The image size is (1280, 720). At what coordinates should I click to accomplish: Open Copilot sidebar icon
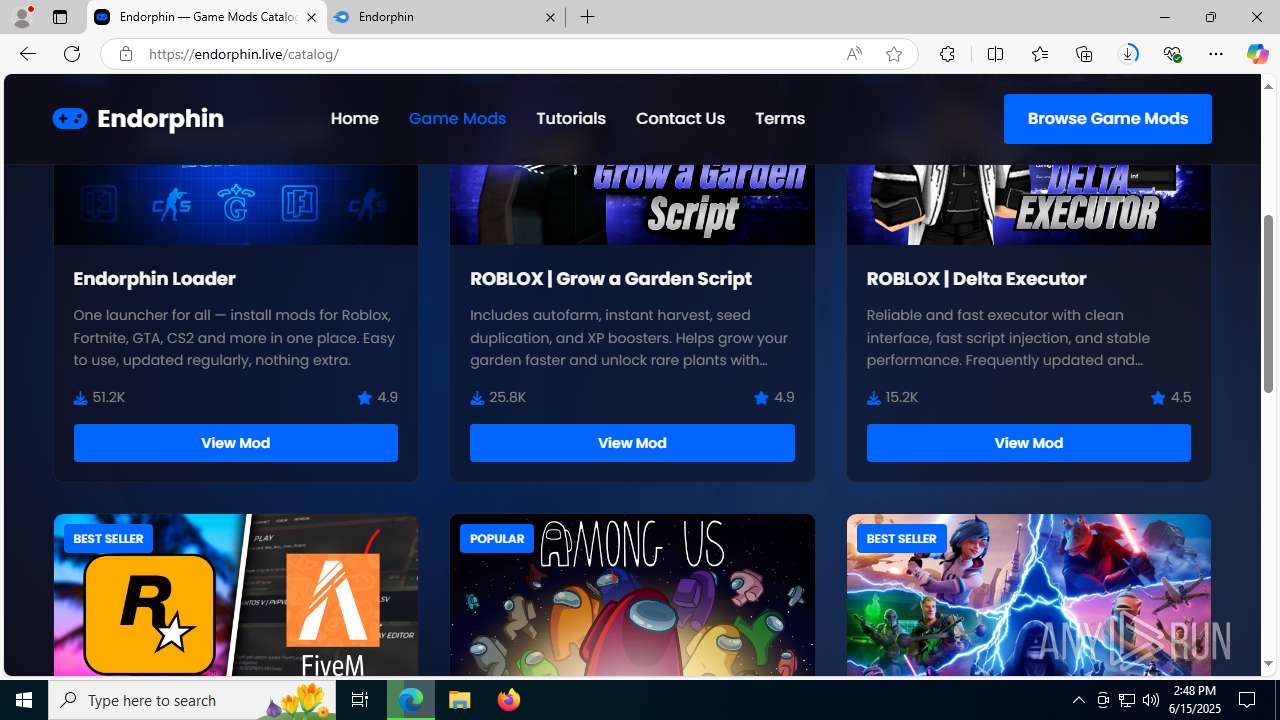1257,54
